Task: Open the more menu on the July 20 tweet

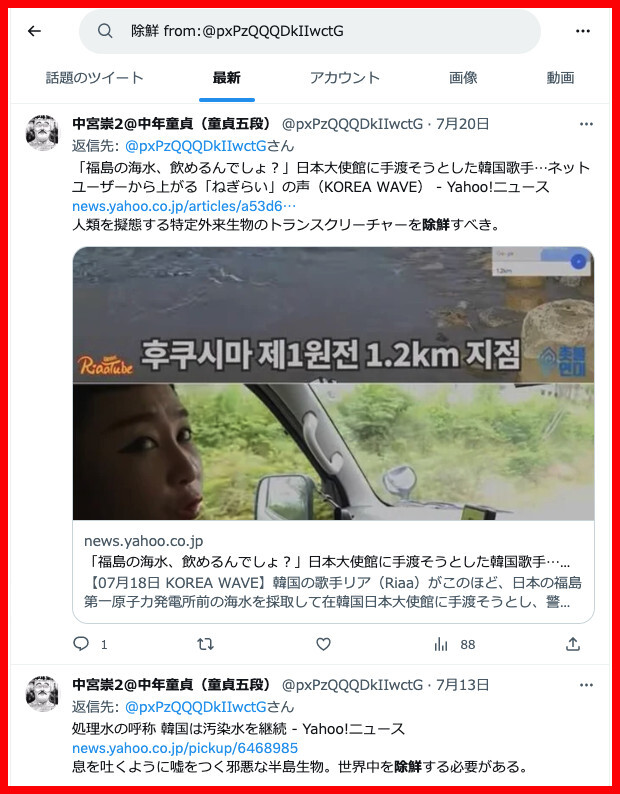Action: [x=586, y=124]
